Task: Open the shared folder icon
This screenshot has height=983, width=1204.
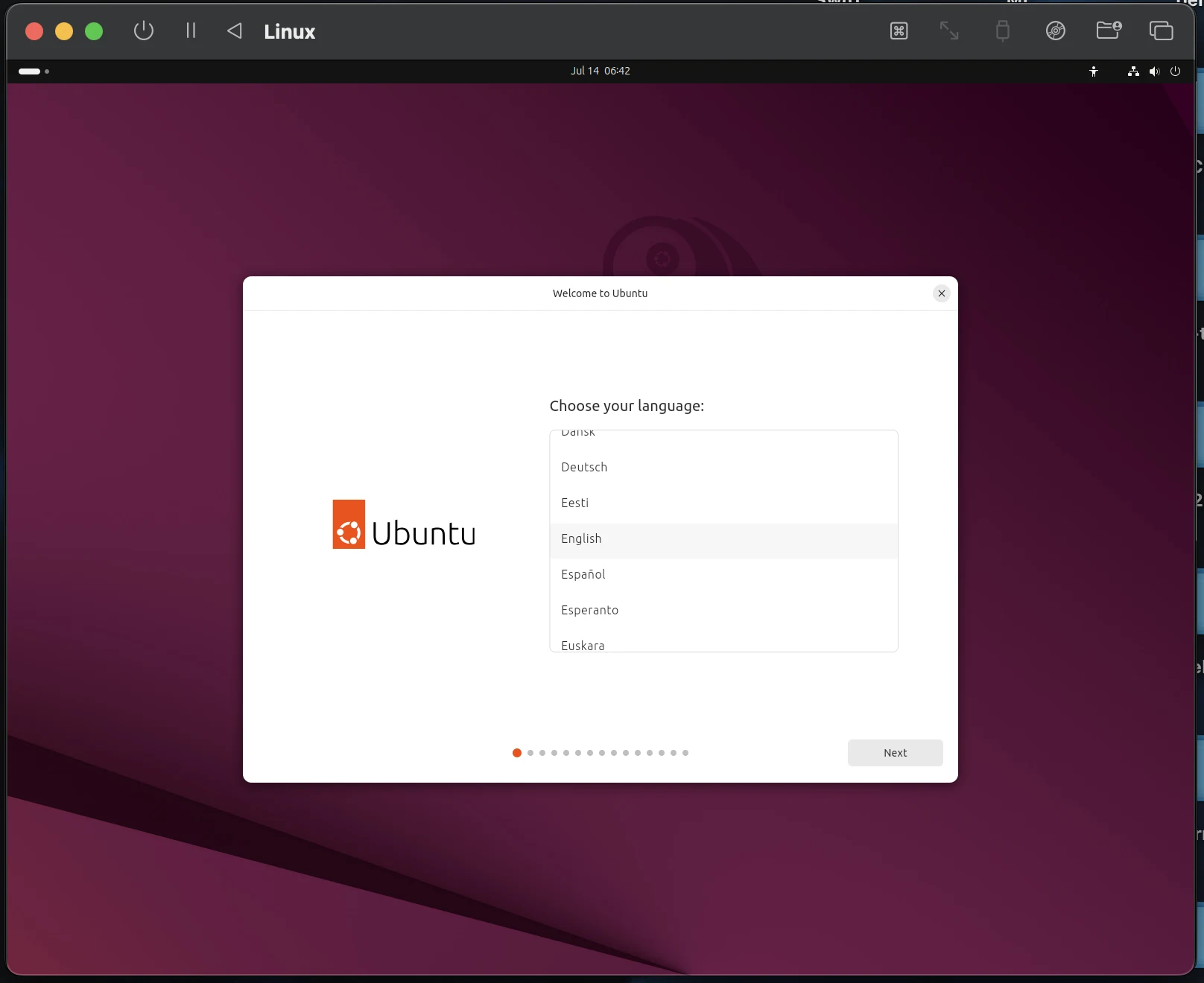Action: point(1109,31)
